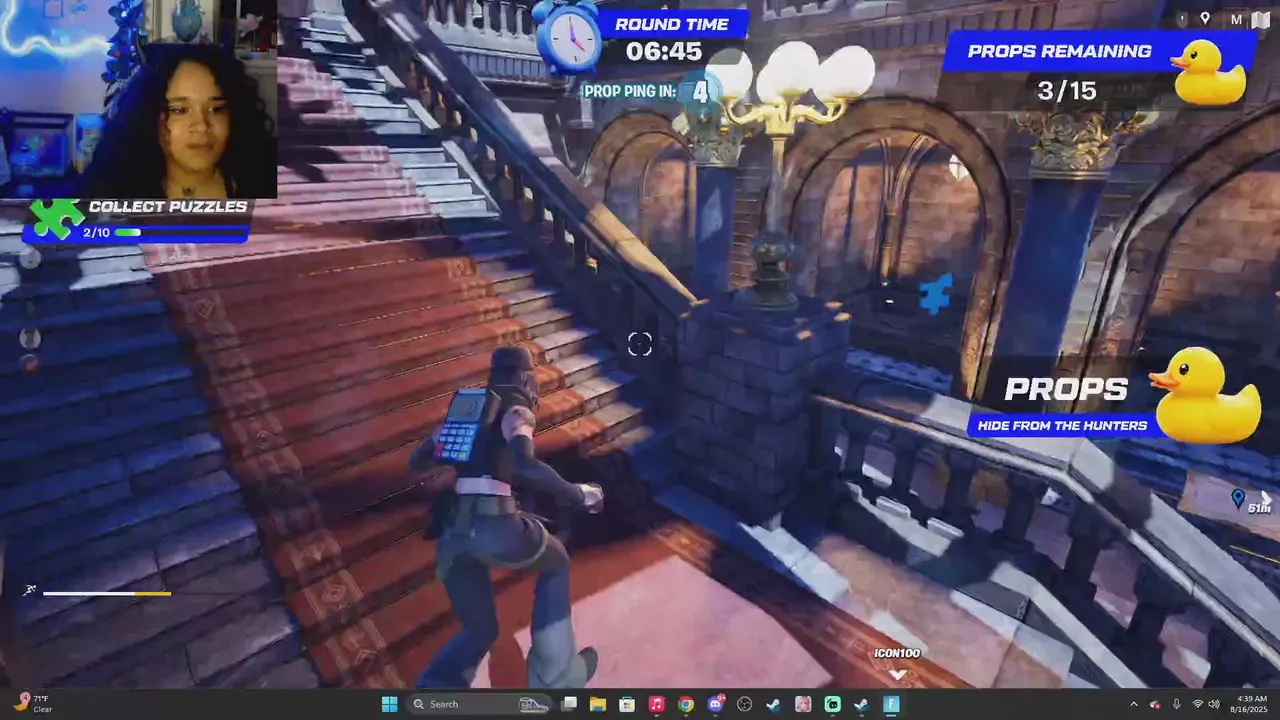Open the first Steam taskbar icon
Viewport: 1280px width, 720px height.
773,704
